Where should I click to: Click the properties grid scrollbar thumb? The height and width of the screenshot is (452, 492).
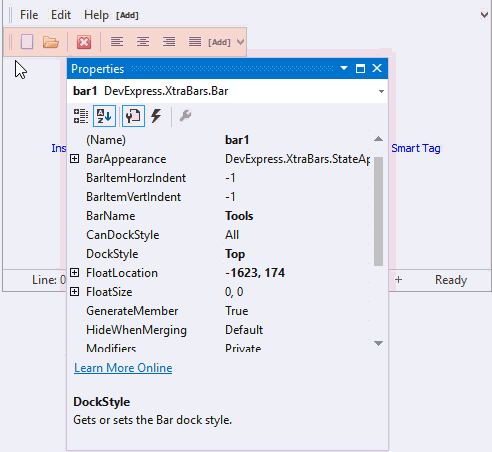point(378,211)
